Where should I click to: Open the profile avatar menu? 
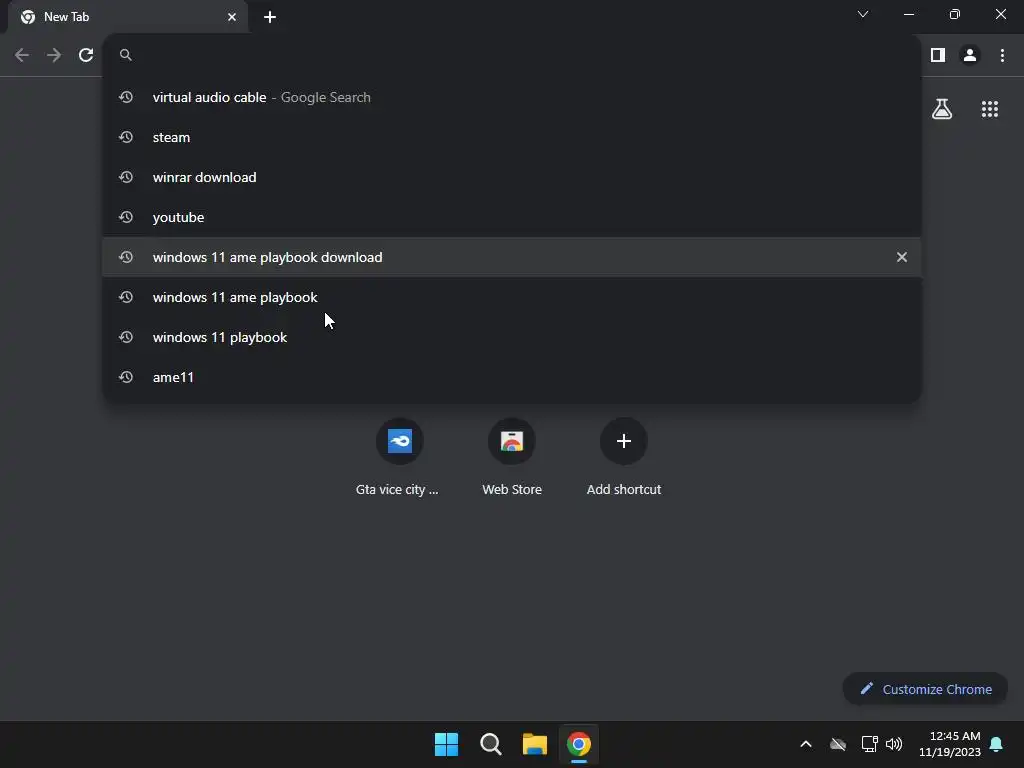(970, 56)
